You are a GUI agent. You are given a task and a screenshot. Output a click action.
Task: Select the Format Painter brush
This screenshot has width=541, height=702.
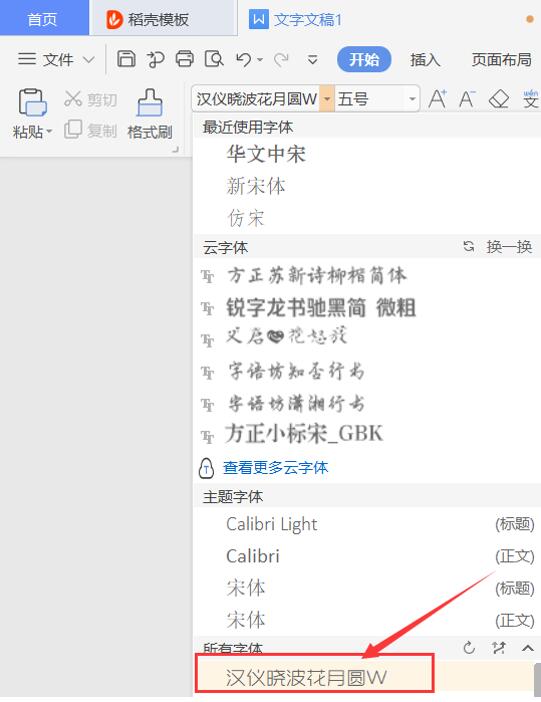[150, 103]
